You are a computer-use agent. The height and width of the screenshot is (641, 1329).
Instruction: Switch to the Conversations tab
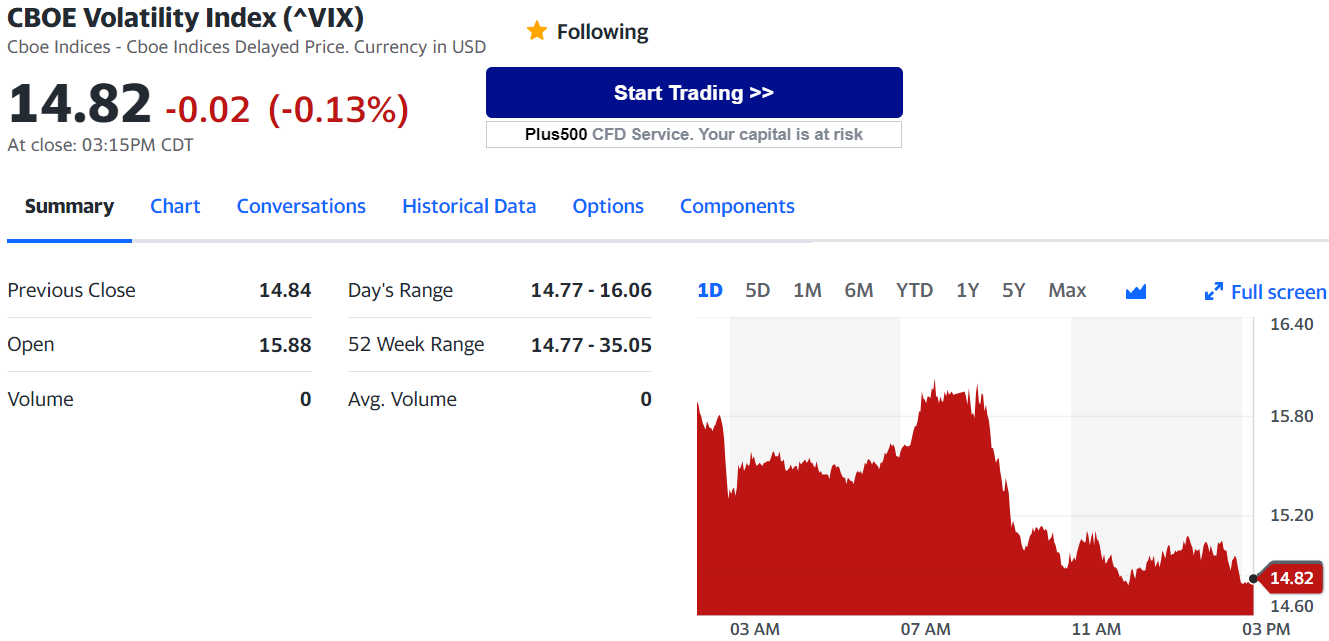pyautogui.click(x=301, y=206)
